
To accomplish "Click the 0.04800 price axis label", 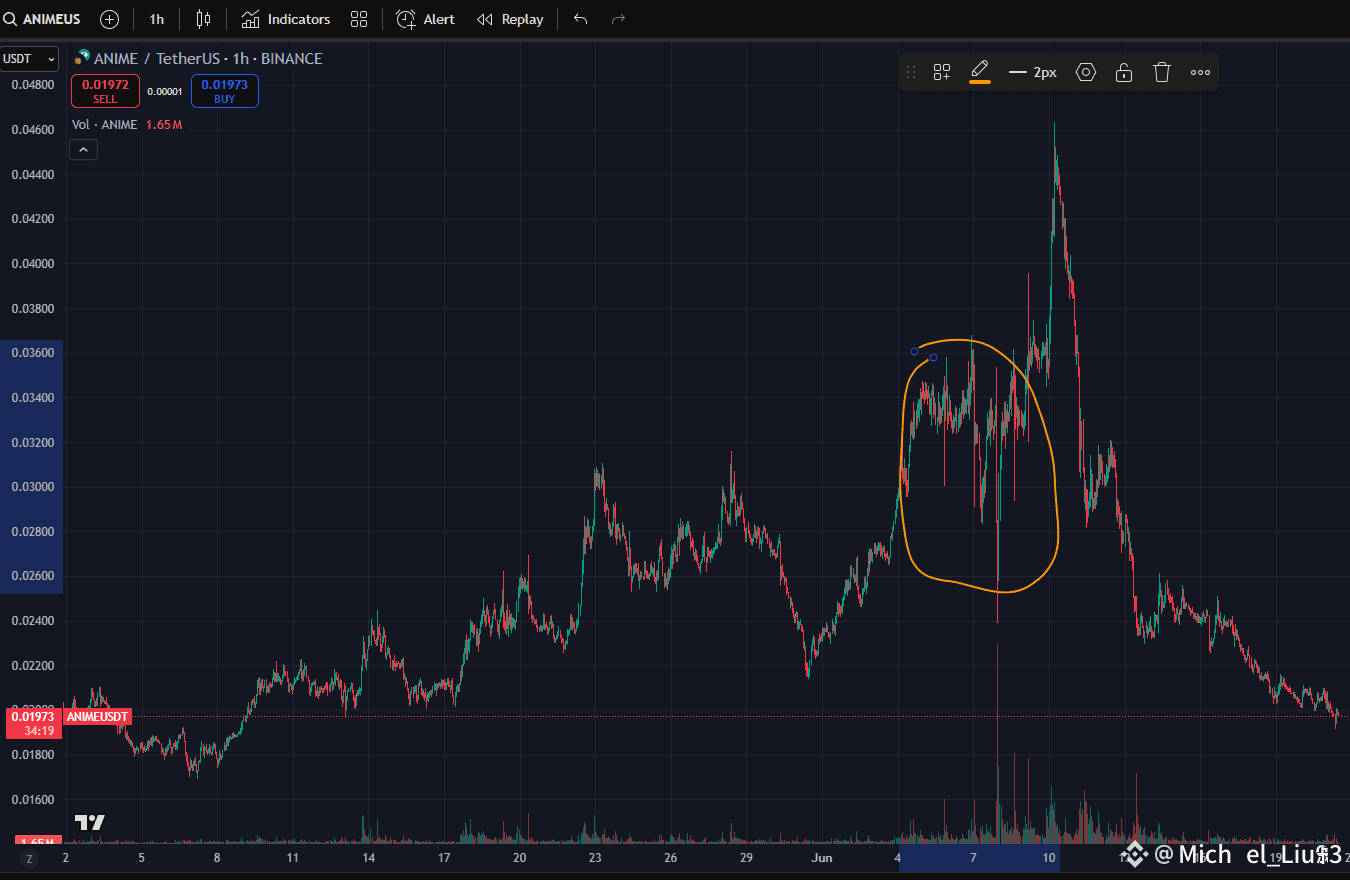I will point(33,85).
